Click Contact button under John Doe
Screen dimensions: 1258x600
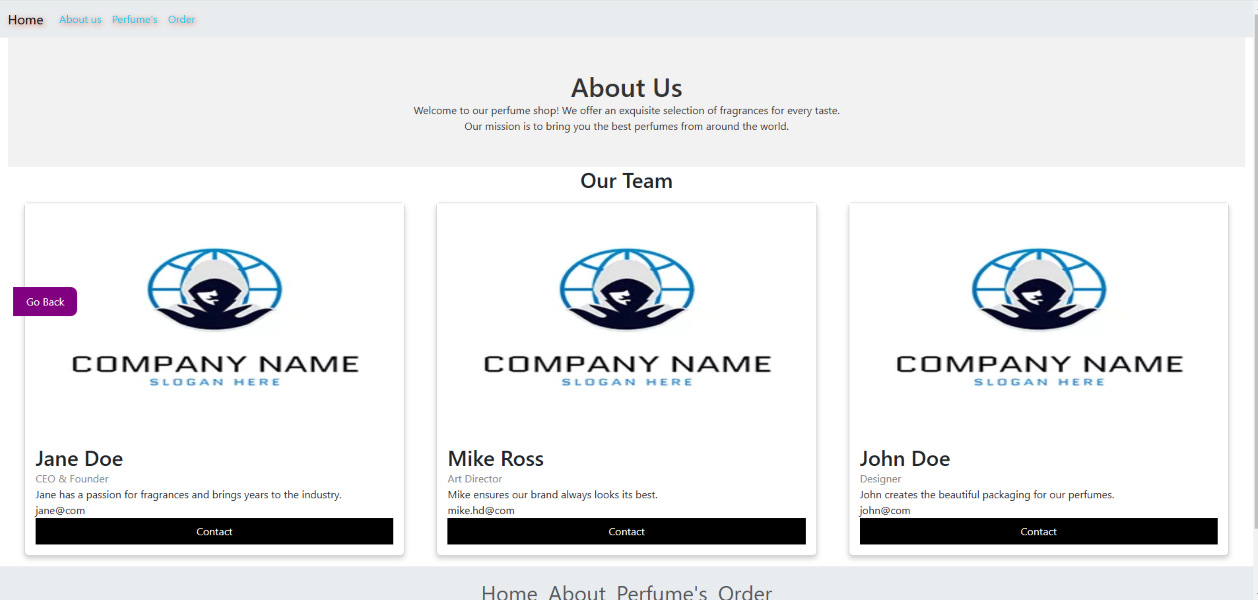[1038, 532]
